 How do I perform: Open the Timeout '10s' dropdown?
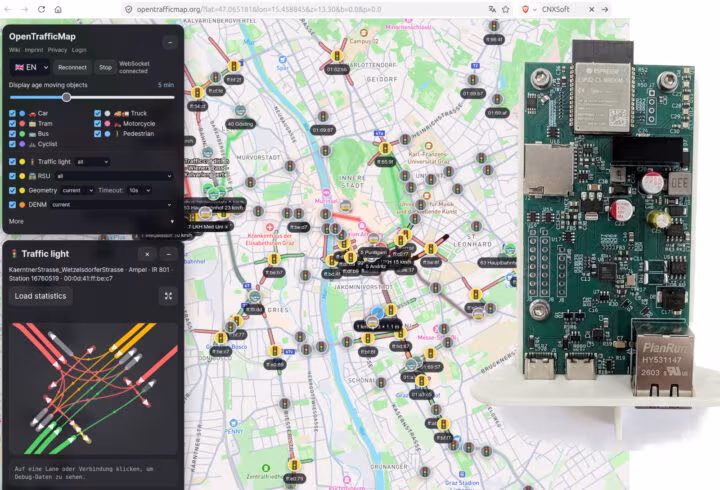coord(140,190)
